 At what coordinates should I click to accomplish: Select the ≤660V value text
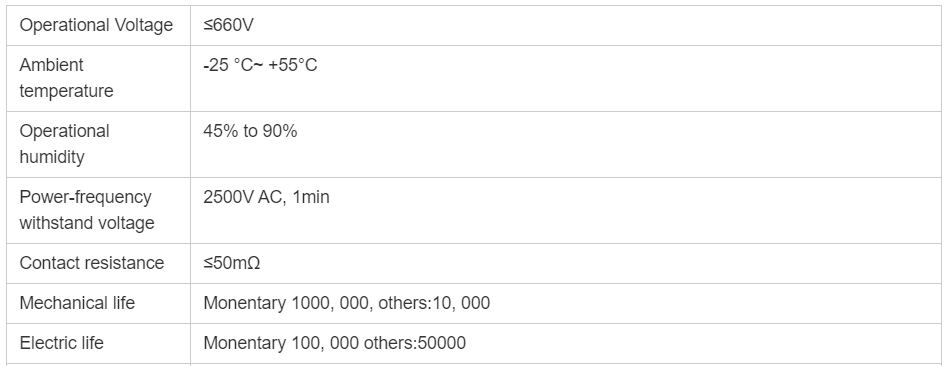click(228, 25)
